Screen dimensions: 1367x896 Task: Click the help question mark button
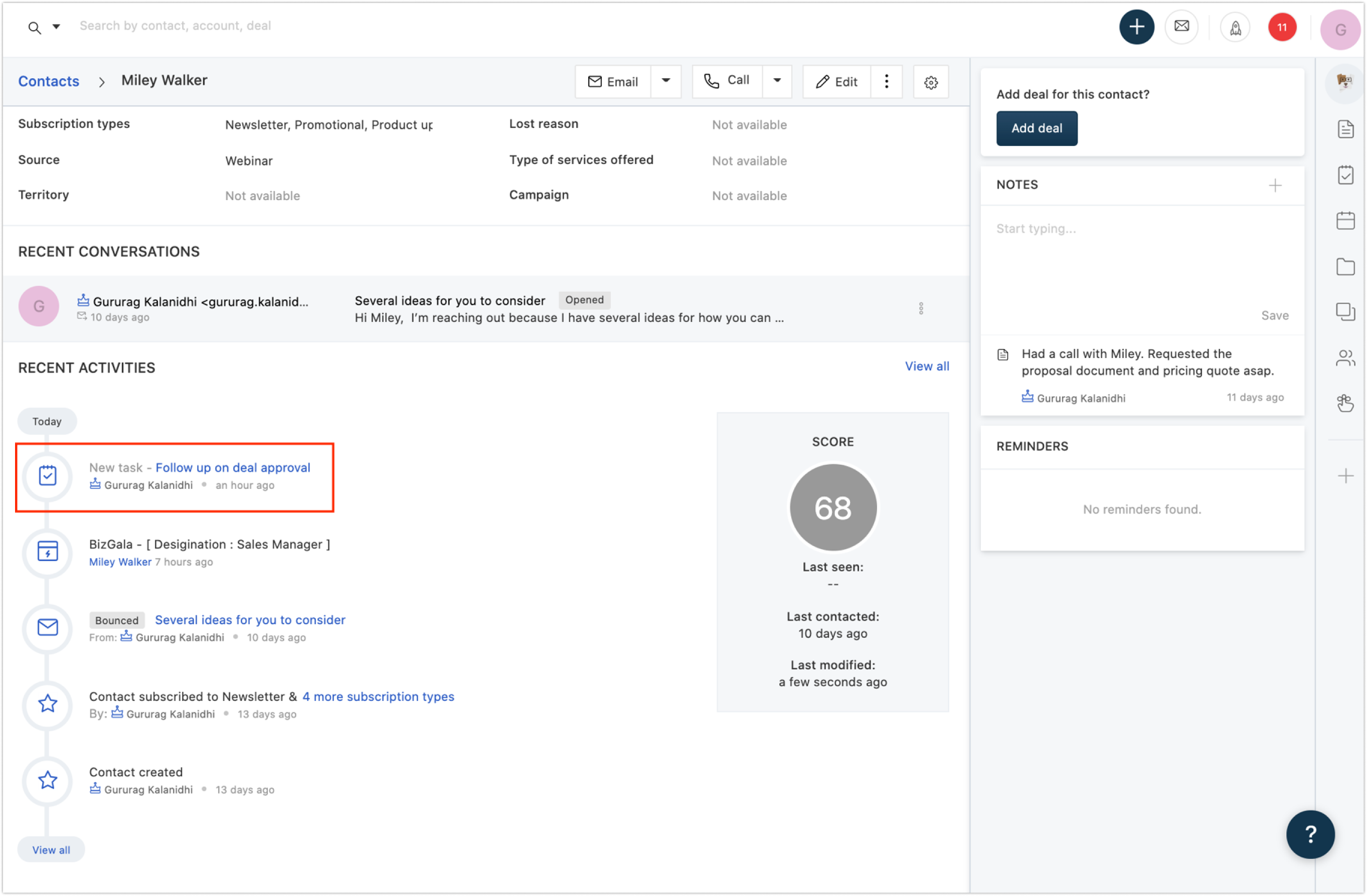(1310, 834)
